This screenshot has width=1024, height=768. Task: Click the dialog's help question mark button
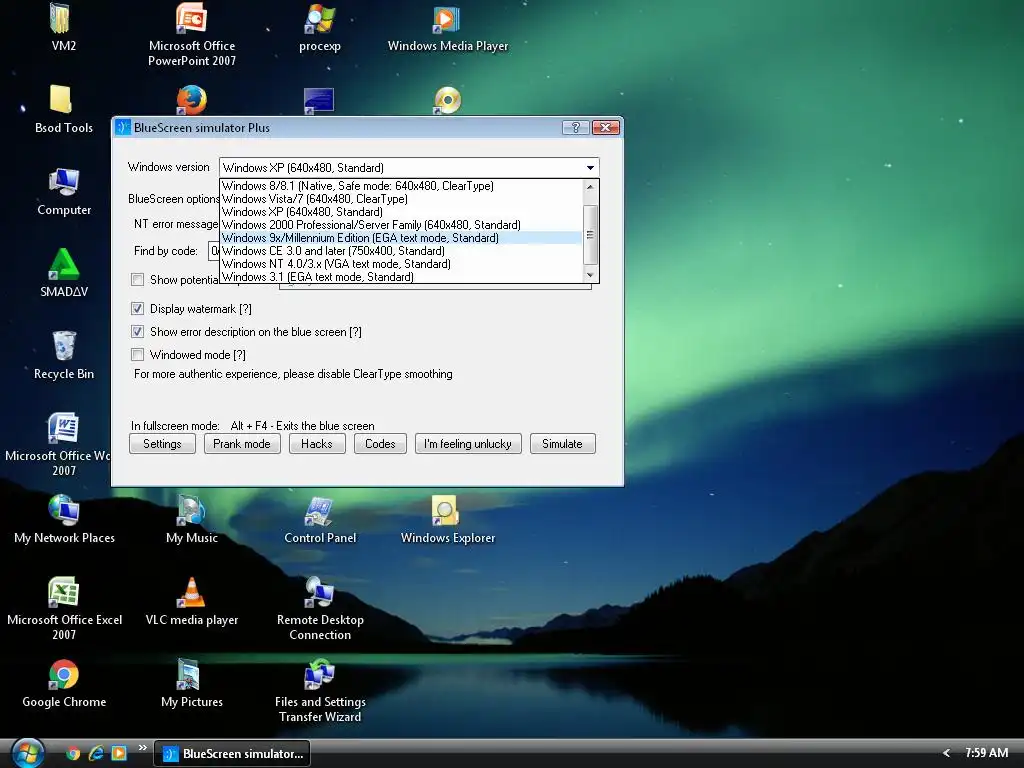pyautogui.click(x=575, y=127)
